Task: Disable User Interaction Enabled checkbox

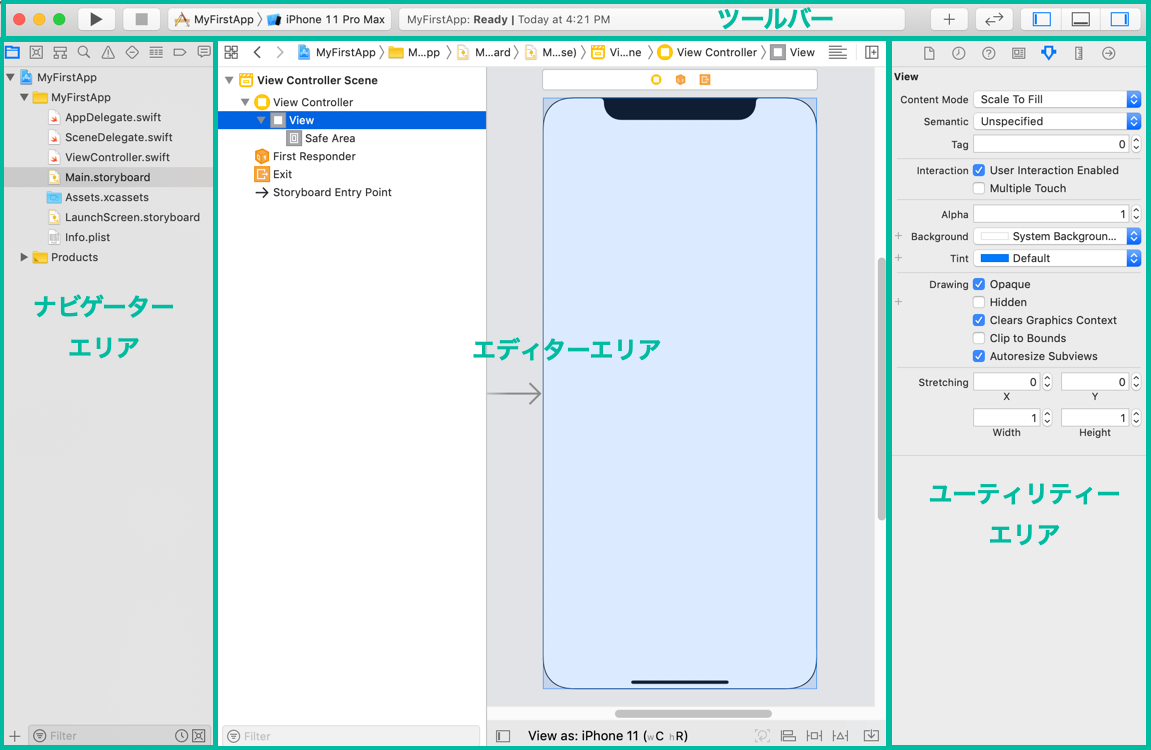Action: 979,170
